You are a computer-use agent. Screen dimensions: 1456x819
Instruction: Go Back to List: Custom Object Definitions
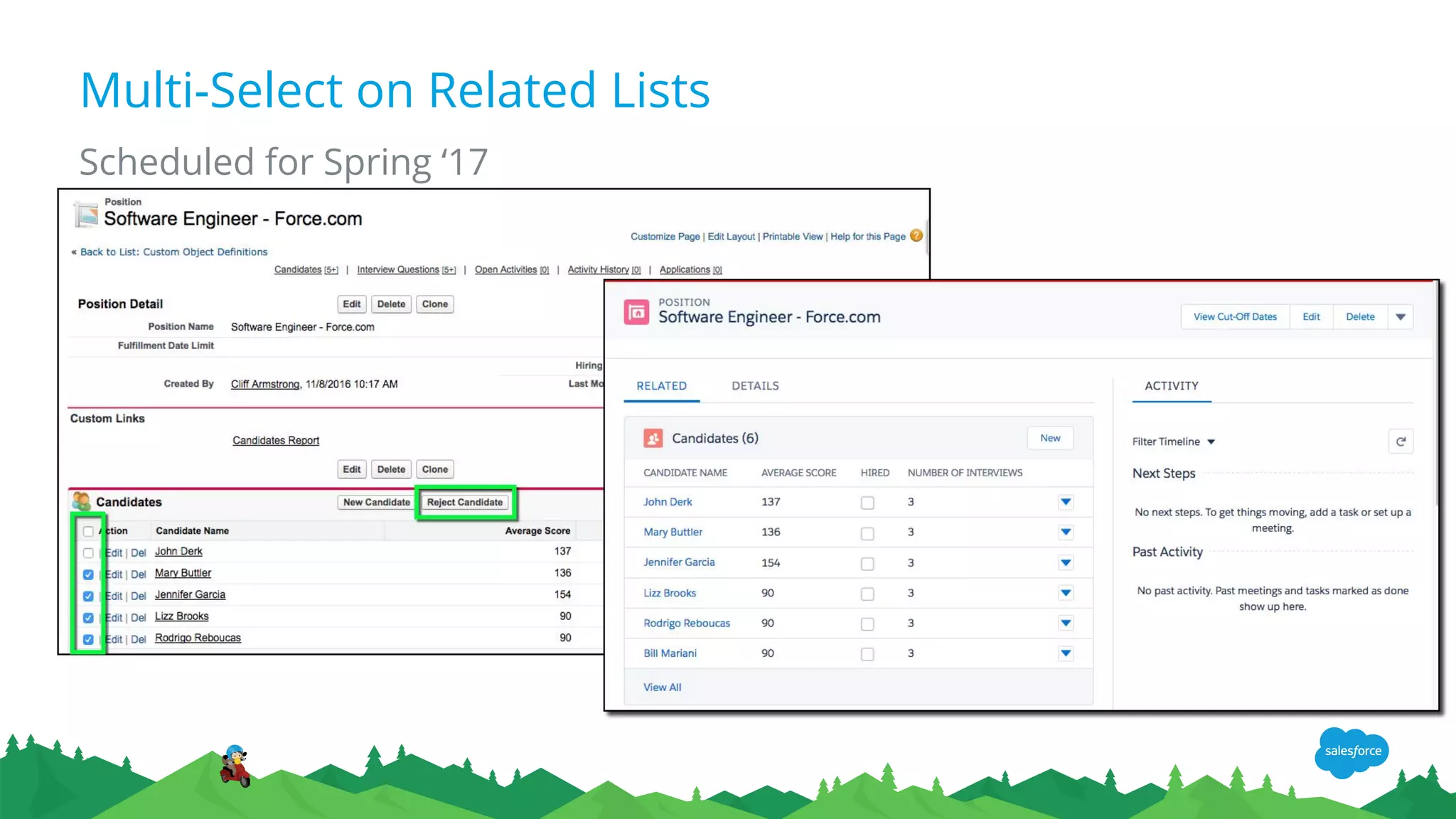(x=174, y=252)
